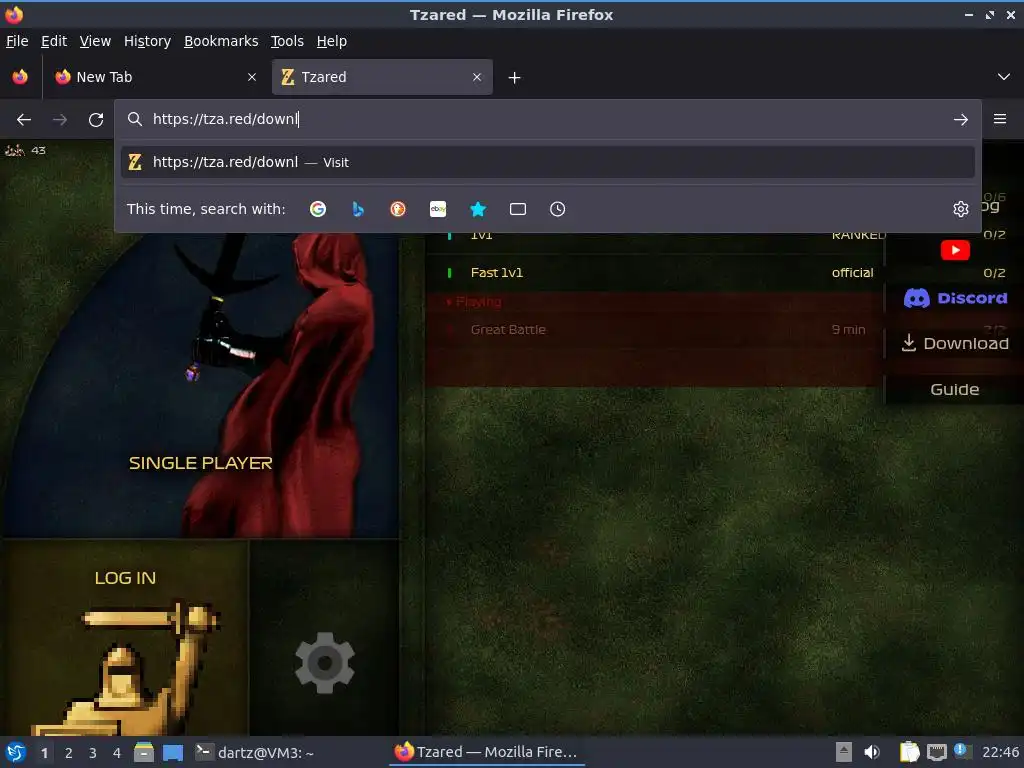
Task: Click the 22:46 clock in taskbar
Action: (x=1000, y=752)
